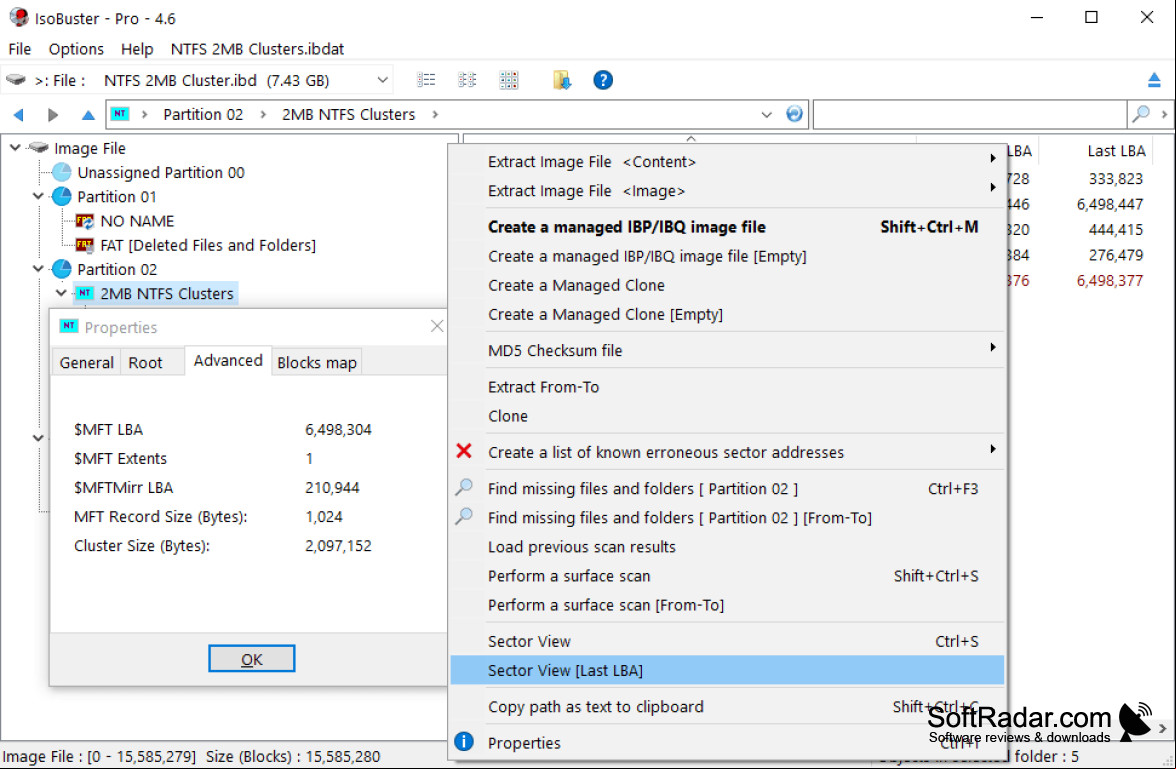
Task: Open the address bar history dropdown
Action: 766,115
